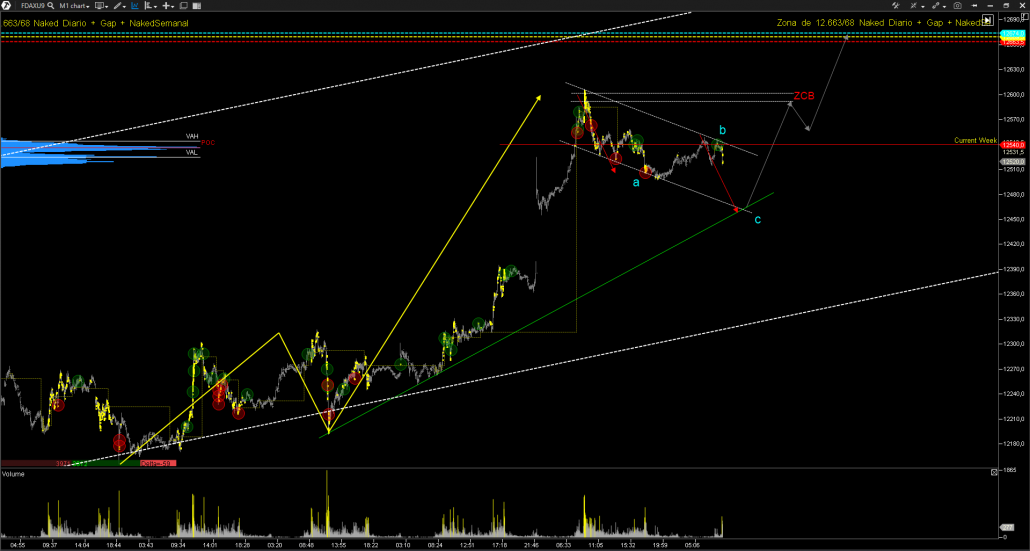1030x551 pixels.
Task: Click the scroll-to-last-bar play button
Action: pyautogui.click(x=987, y=20)
